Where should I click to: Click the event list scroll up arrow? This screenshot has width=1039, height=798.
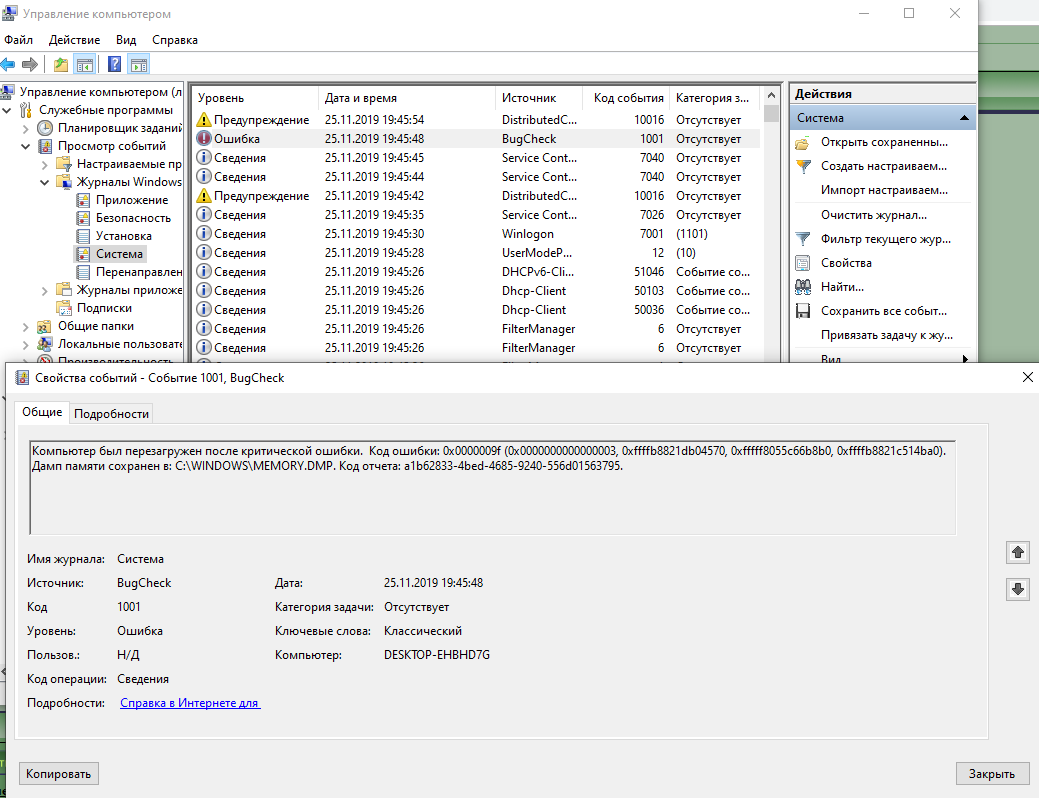[x=771, y=95]
